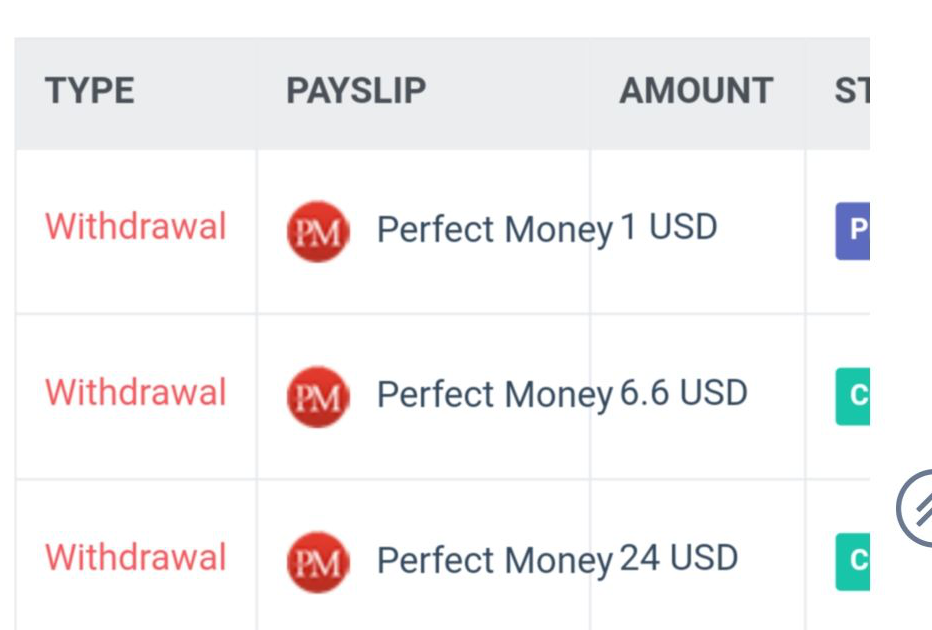Select Perfect Money text in third row
Viewport: 932px width, 630px height.
click(494, 560)
